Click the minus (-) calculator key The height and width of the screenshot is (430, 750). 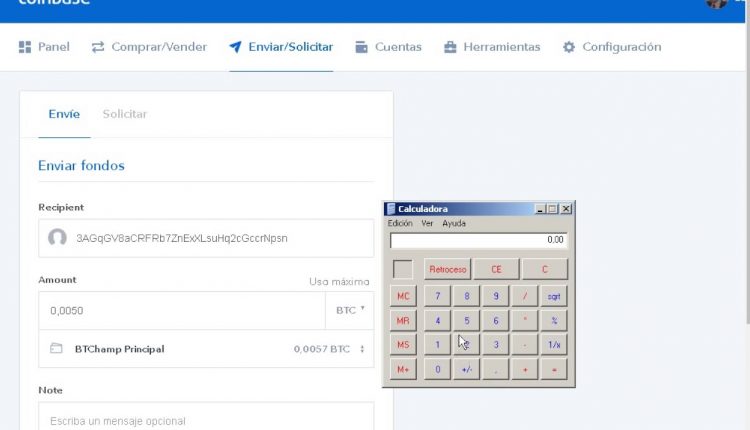pyautogui.click(x=525, y=345)
